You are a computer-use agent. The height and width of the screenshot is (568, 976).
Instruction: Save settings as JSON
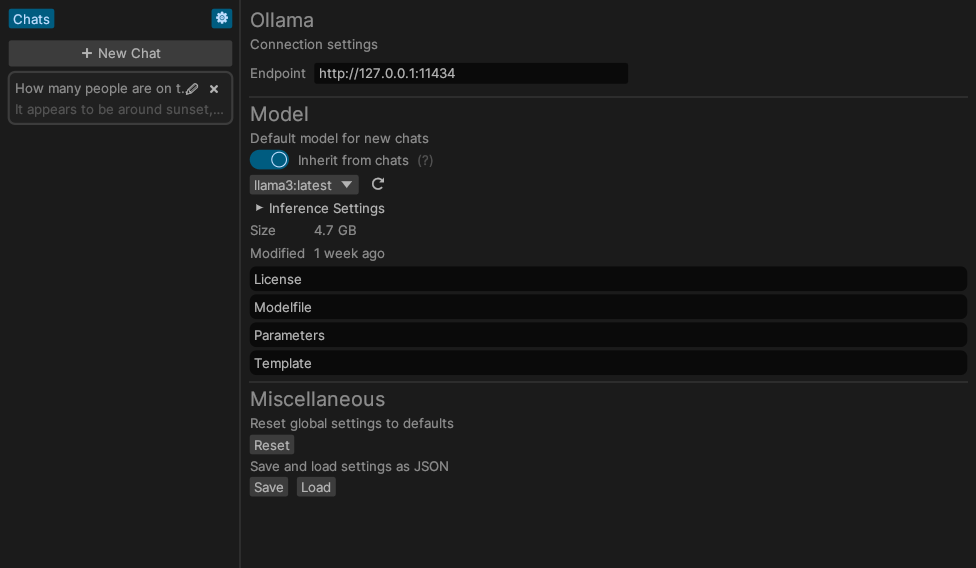click(269, 487)
